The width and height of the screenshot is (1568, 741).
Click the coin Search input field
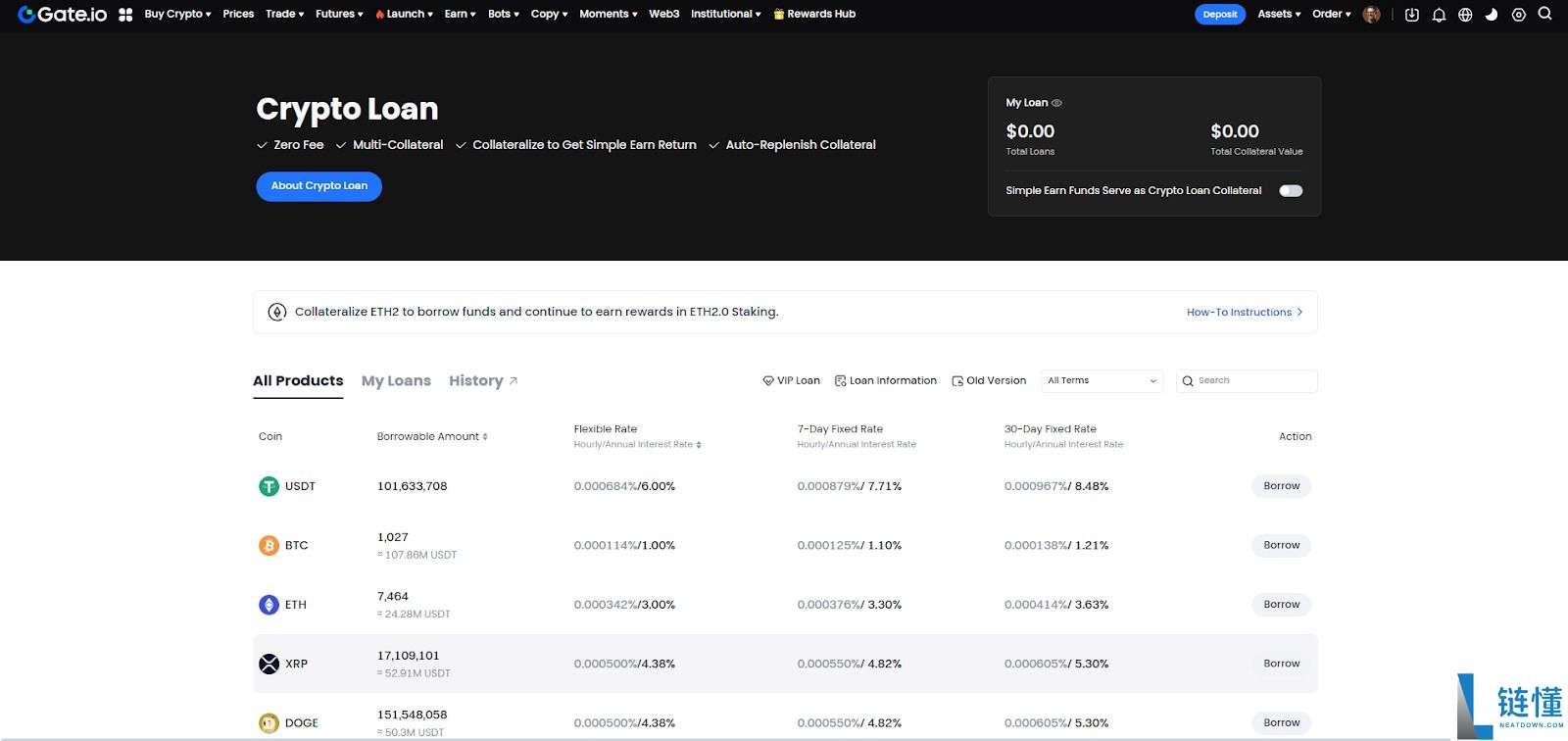pos(1247,380)
